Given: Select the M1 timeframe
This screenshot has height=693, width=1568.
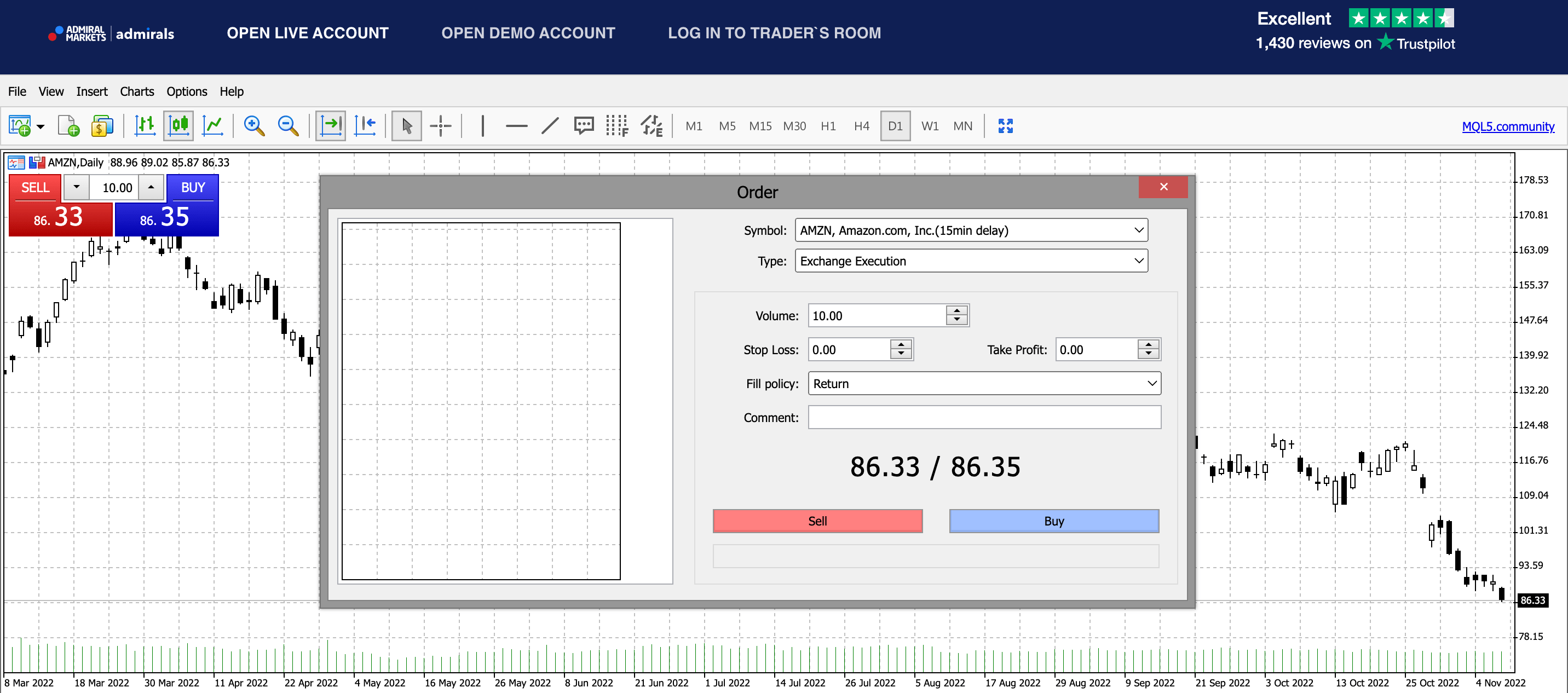Looking at the screenshot, I should point(694,126).
